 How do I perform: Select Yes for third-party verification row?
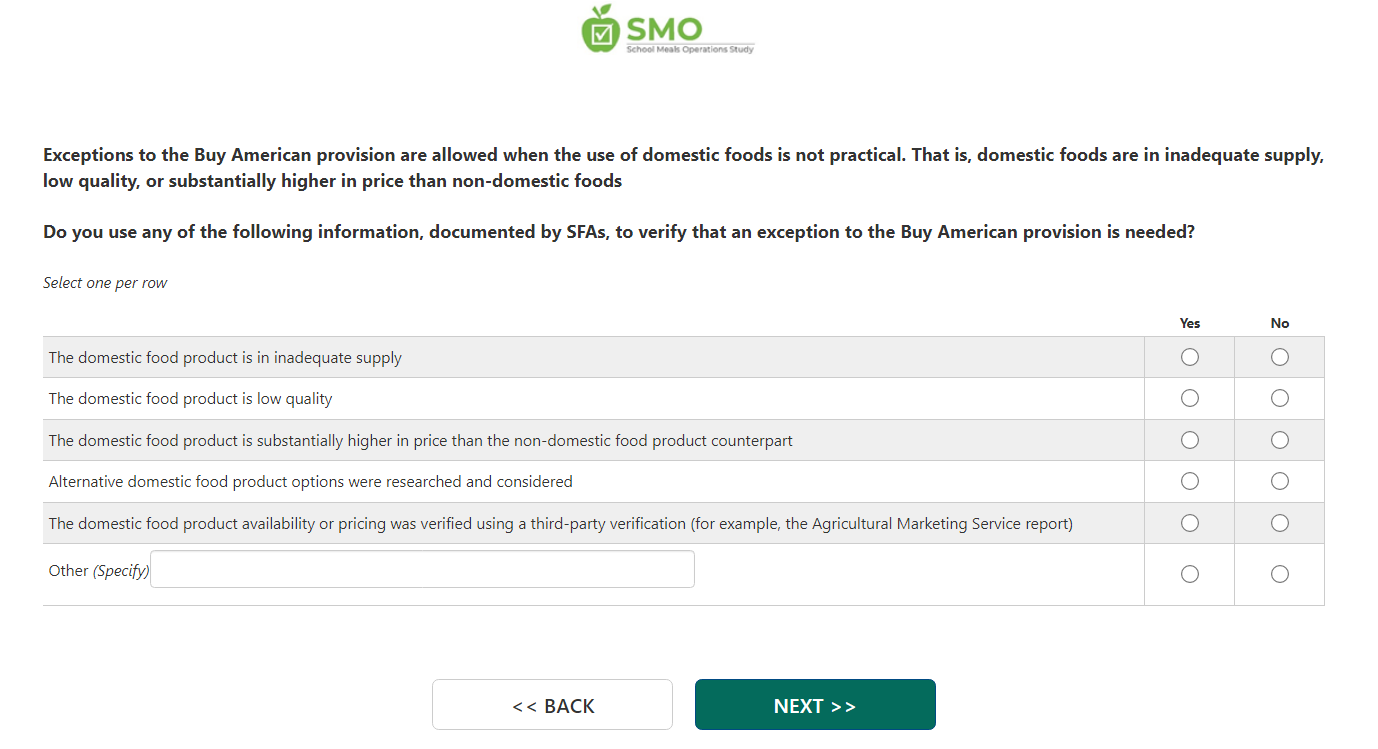(1189, 523)
